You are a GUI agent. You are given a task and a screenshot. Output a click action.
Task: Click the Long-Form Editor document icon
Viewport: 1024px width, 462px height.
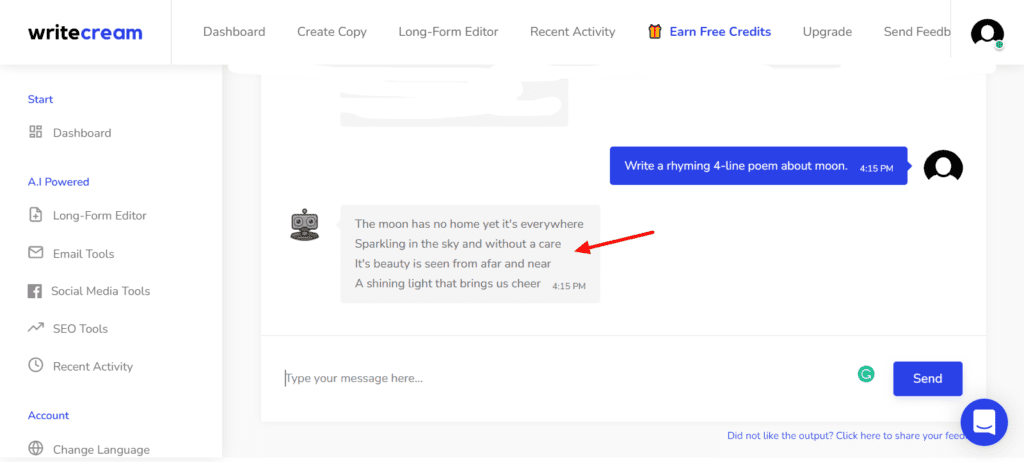(x=36, y=215)
